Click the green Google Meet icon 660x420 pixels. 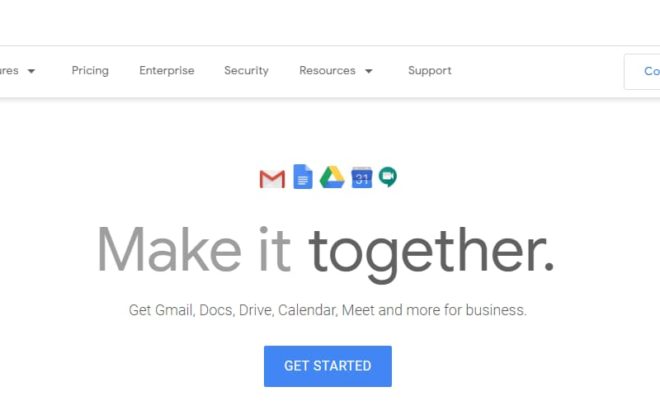[388, 177]
